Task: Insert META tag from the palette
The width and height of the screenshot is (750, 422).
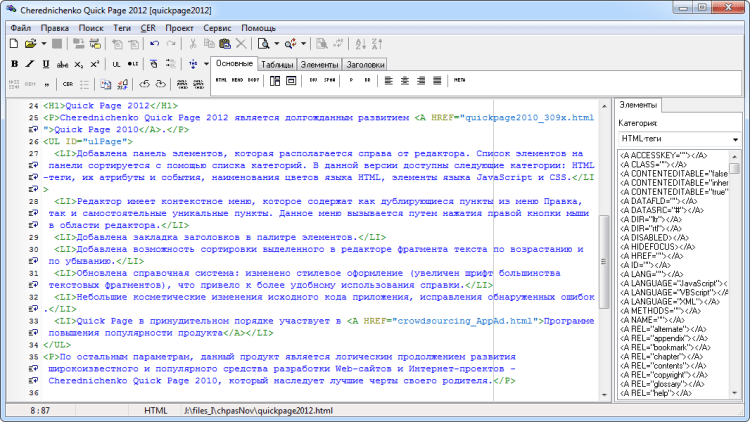Action: coord(459,80)
